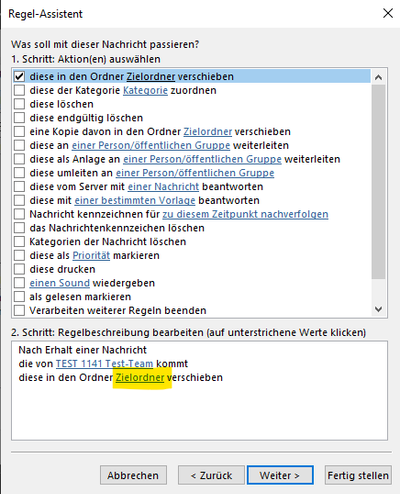Screen dimensions: 400x494
Task: Open 'einer Person/öffentlichen Gruppe' link in 'diese an' row
Action: pos(151,145)
